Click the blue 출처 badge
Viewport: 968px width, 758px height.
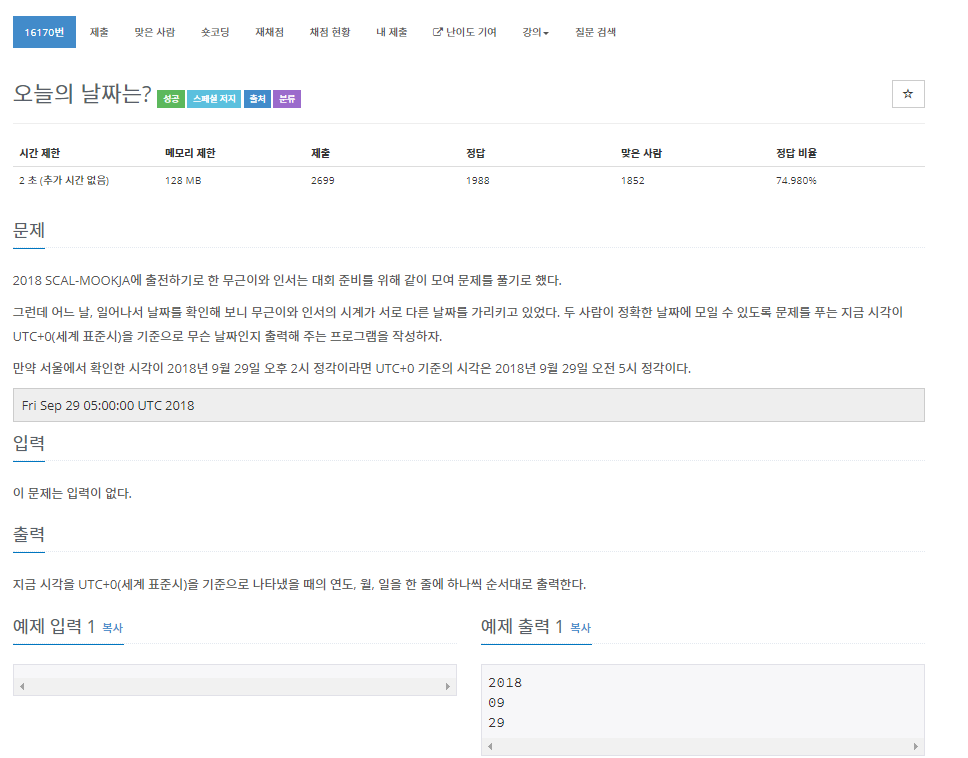pos(257,99)
